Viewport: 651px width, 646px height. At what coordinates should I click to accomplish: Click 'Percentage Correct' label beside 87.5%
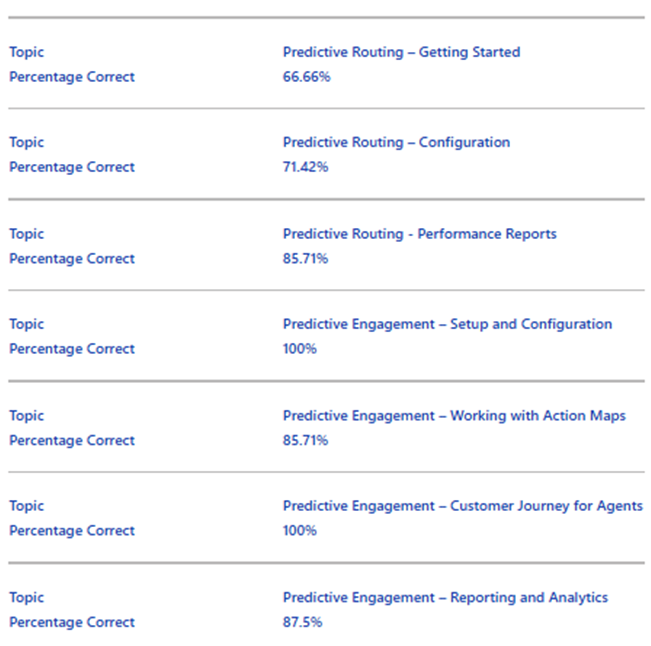click(x=72, y=622)
